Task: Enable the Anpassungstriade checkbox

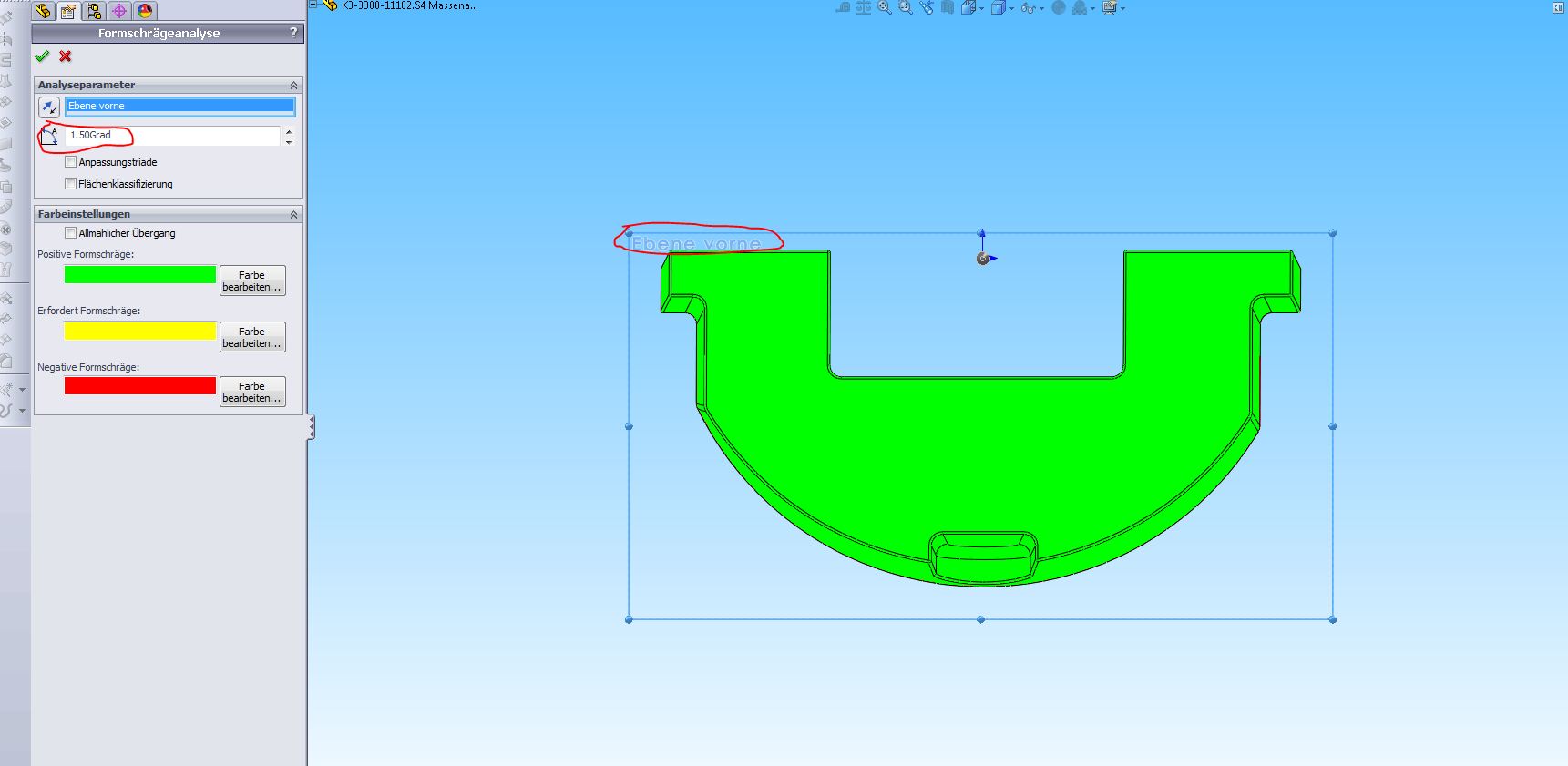Action: 71,162
